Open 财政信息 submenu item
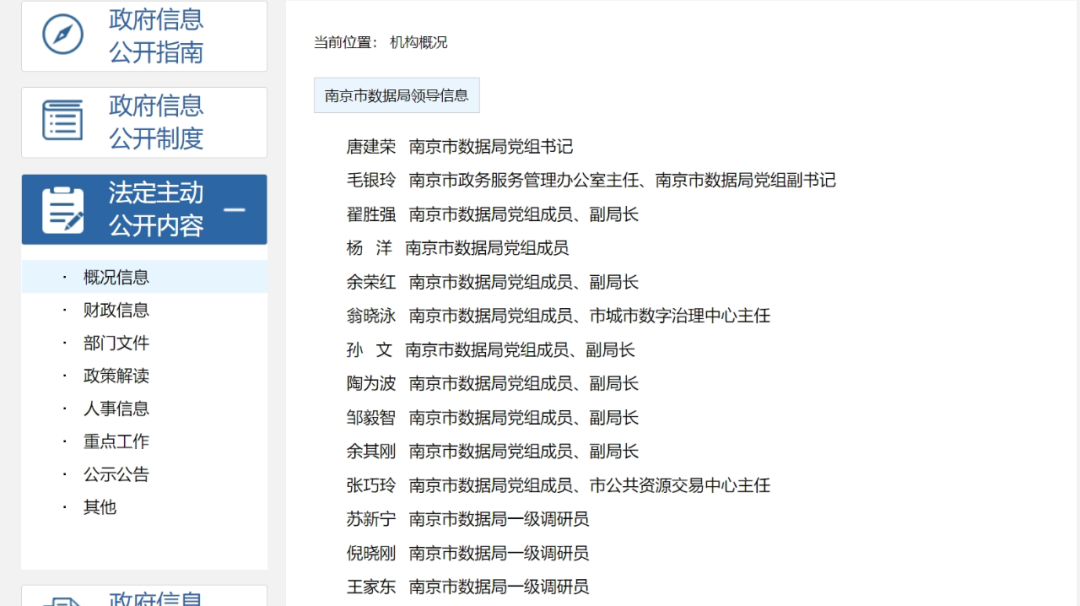The image size is (1080, 606). click(x=116, y=310)
